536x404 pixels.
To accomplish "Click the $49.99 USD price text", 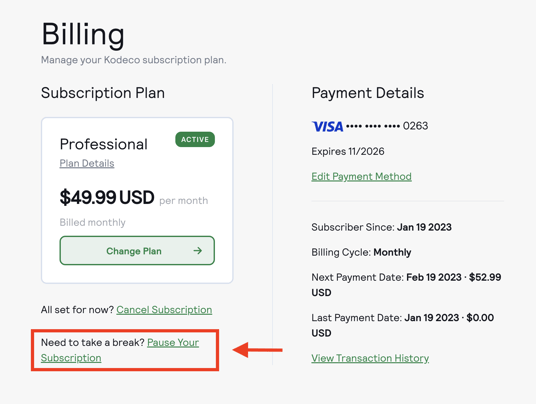I will (x=107, y=198).
